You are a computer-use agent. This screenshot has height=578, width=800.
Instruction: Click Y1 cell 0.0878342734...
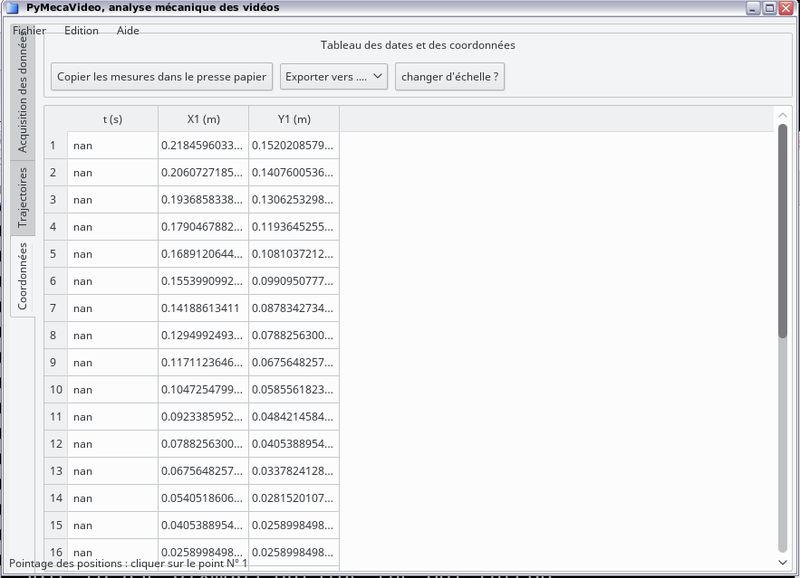click(294, 308)
